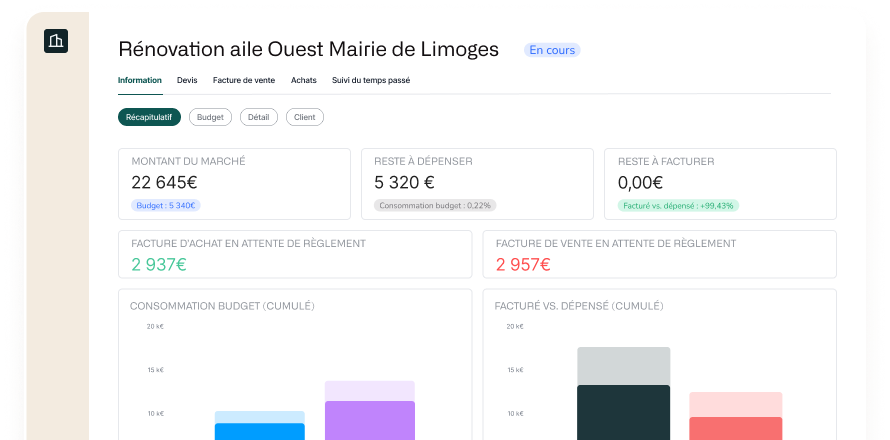Click the Consommation budget (cumulé) chart title
Screen dimensions: 890x440
pyautogui.click(x=222, y=306)
